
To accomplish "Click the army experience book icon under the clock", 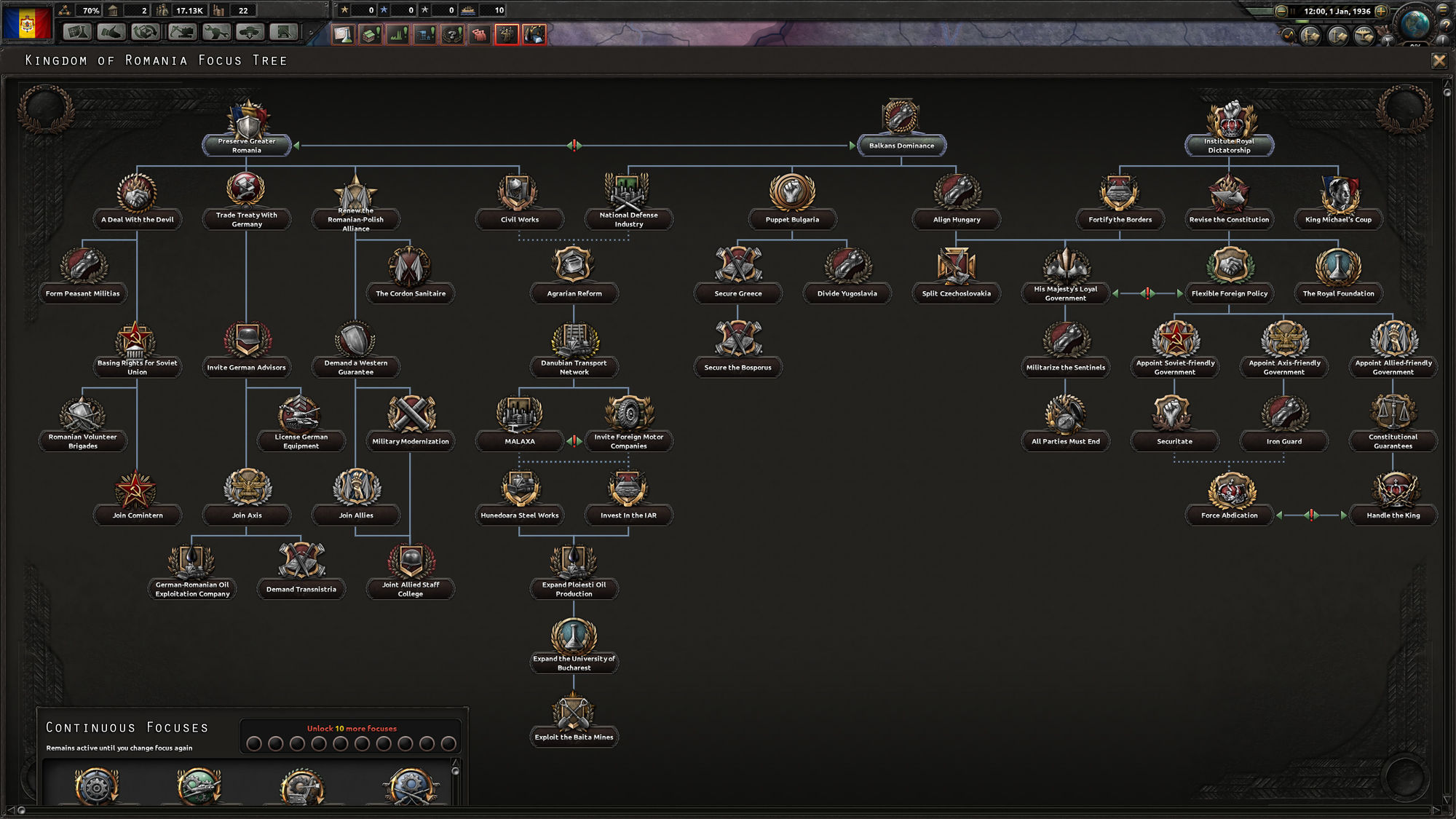I will (x=1309, y=36).
